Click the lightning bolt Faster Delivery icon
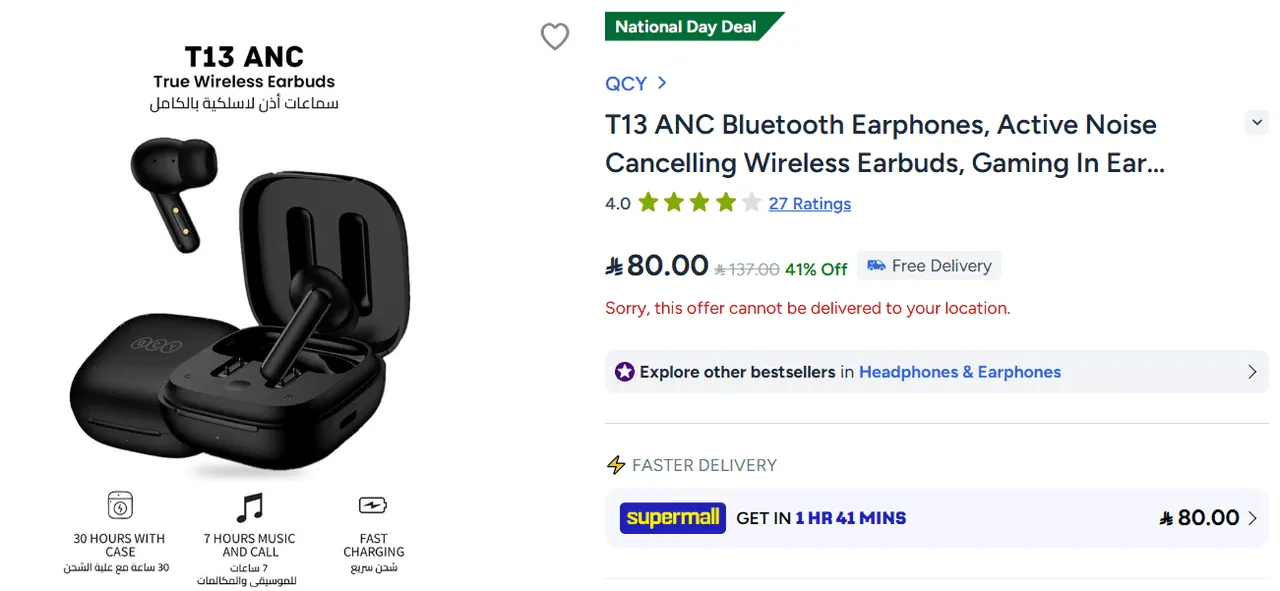1280x591 pixels. pos(617,465)
